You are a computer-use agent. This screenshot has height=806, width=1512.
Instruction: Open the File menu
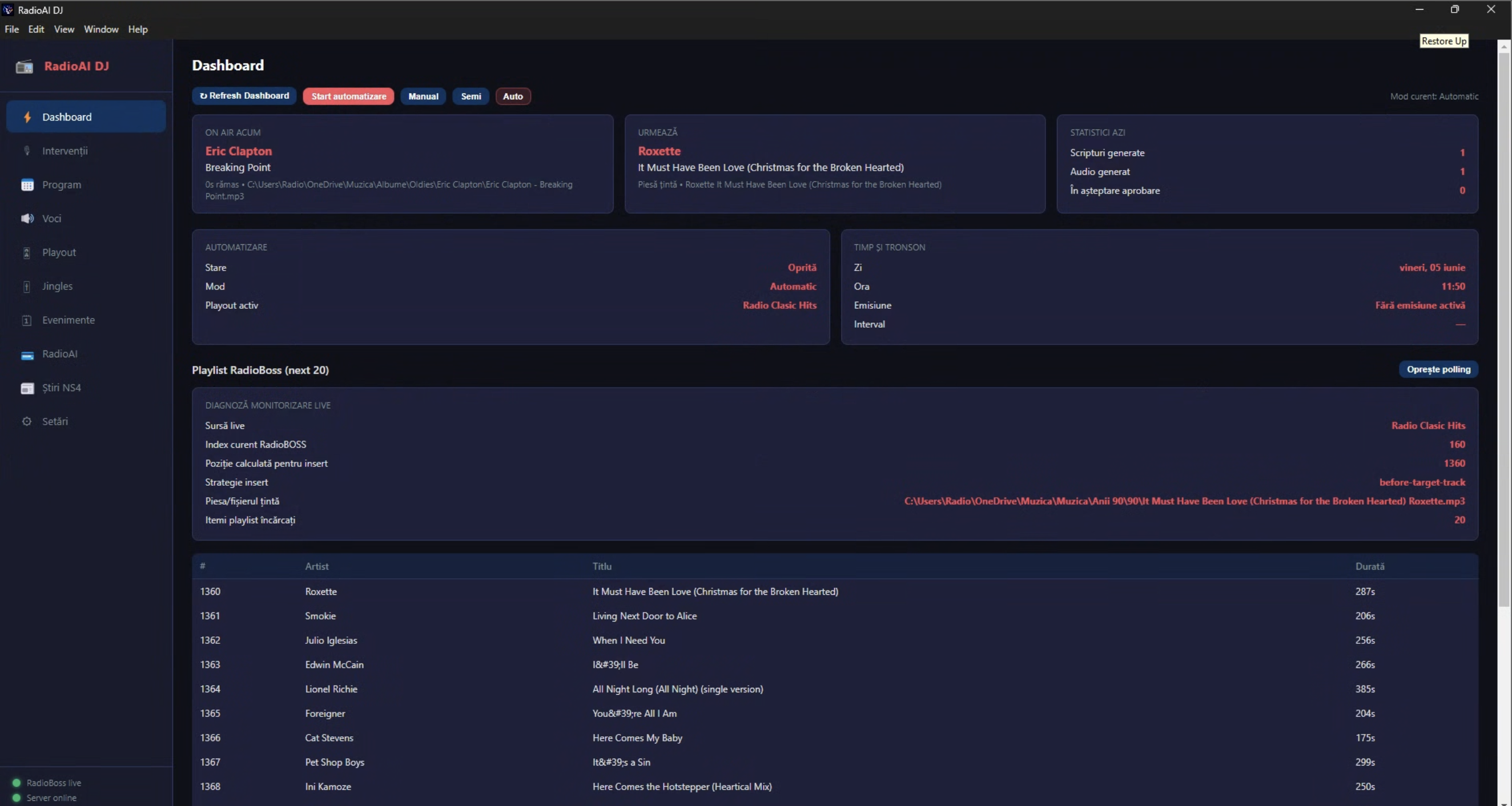[12, 29]
